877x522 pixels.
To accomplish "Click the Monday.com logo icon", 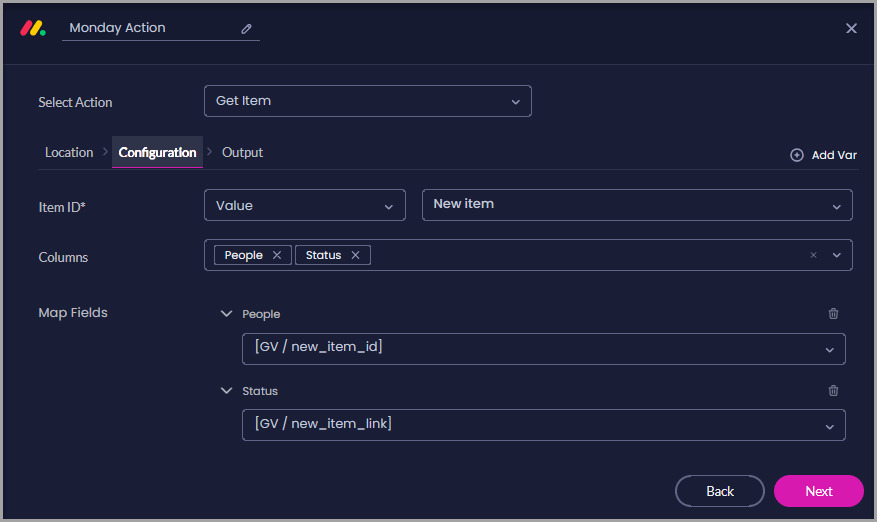I will tap(32, 28).
